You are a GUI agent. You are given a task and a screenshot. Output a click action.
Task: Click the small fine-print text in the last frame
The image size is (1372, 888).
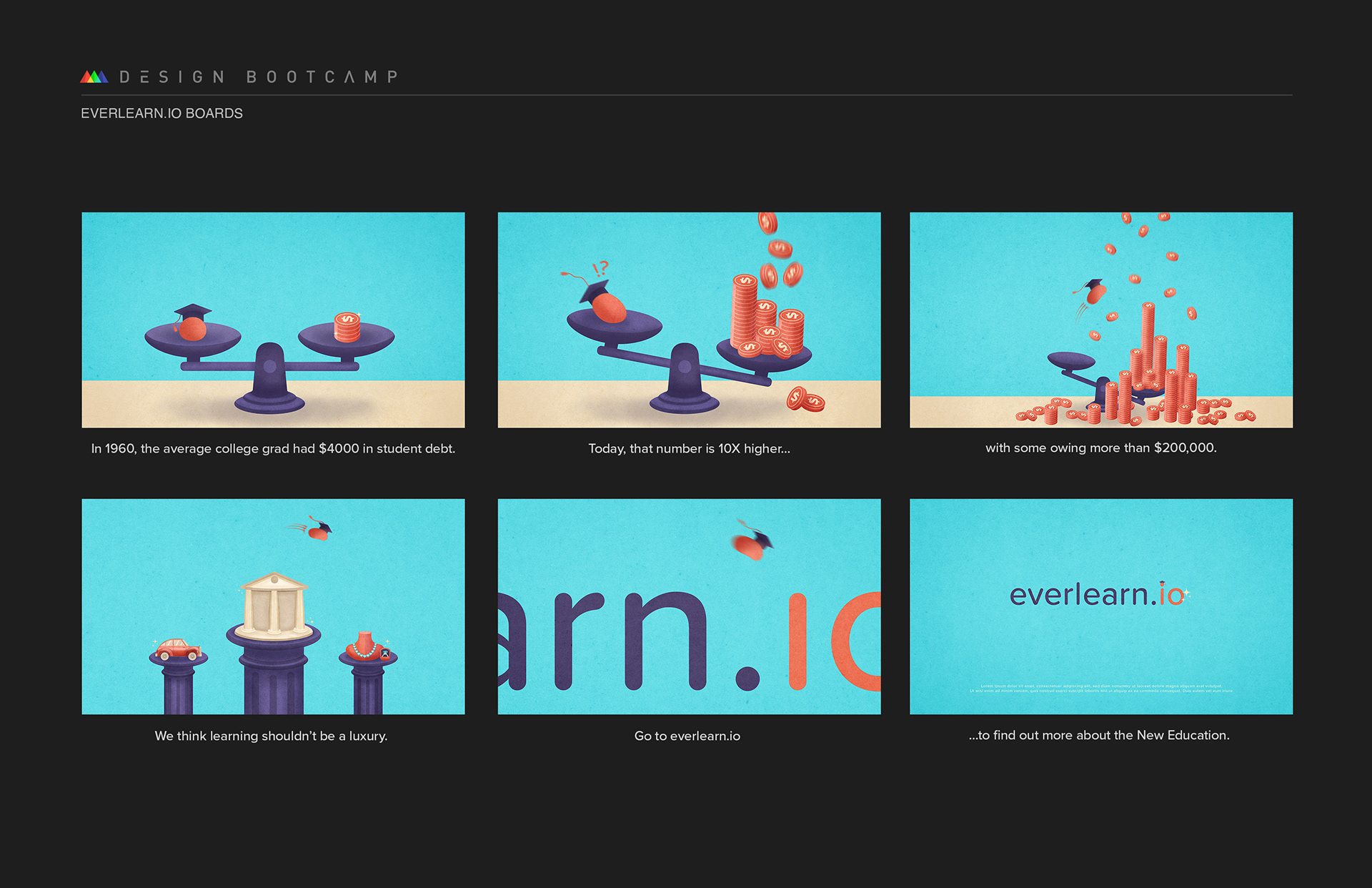click(x=1101, y=689)
